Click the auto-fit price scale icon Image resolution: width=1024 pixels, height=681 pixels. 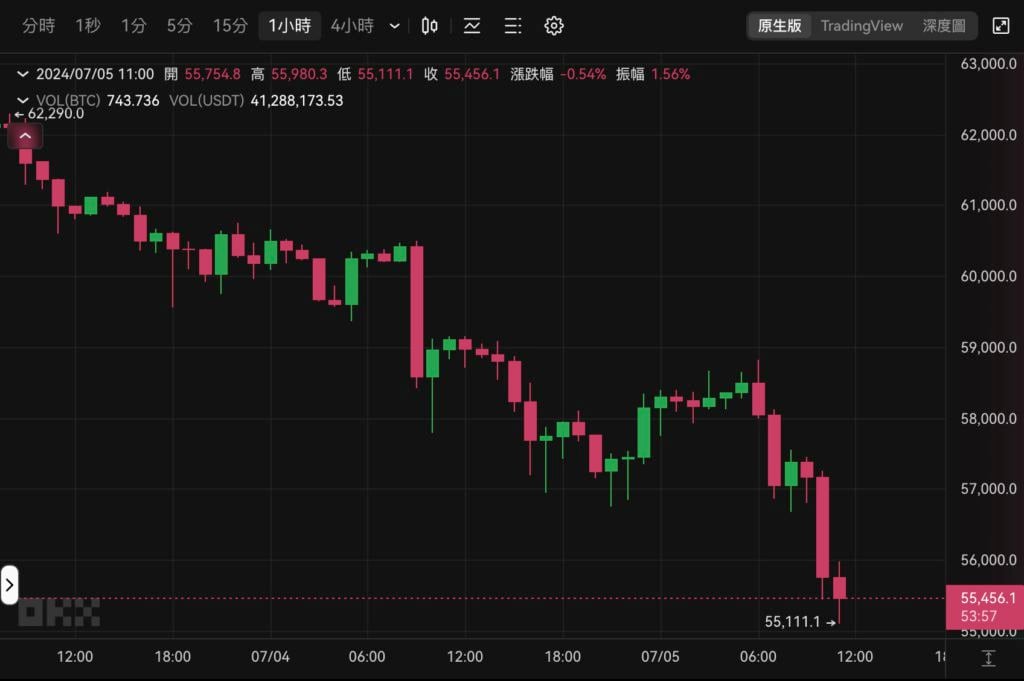point(988,658)
